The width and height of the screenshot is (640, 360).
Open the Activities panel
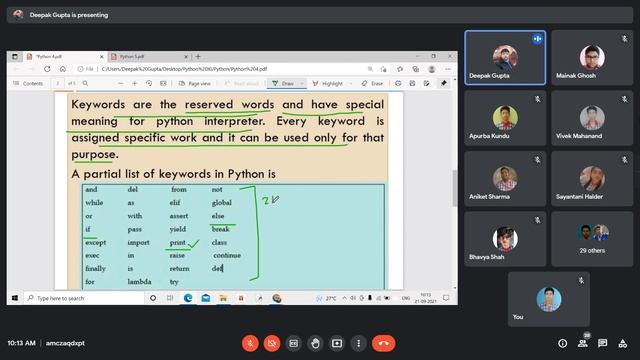(x=622, y=343)
